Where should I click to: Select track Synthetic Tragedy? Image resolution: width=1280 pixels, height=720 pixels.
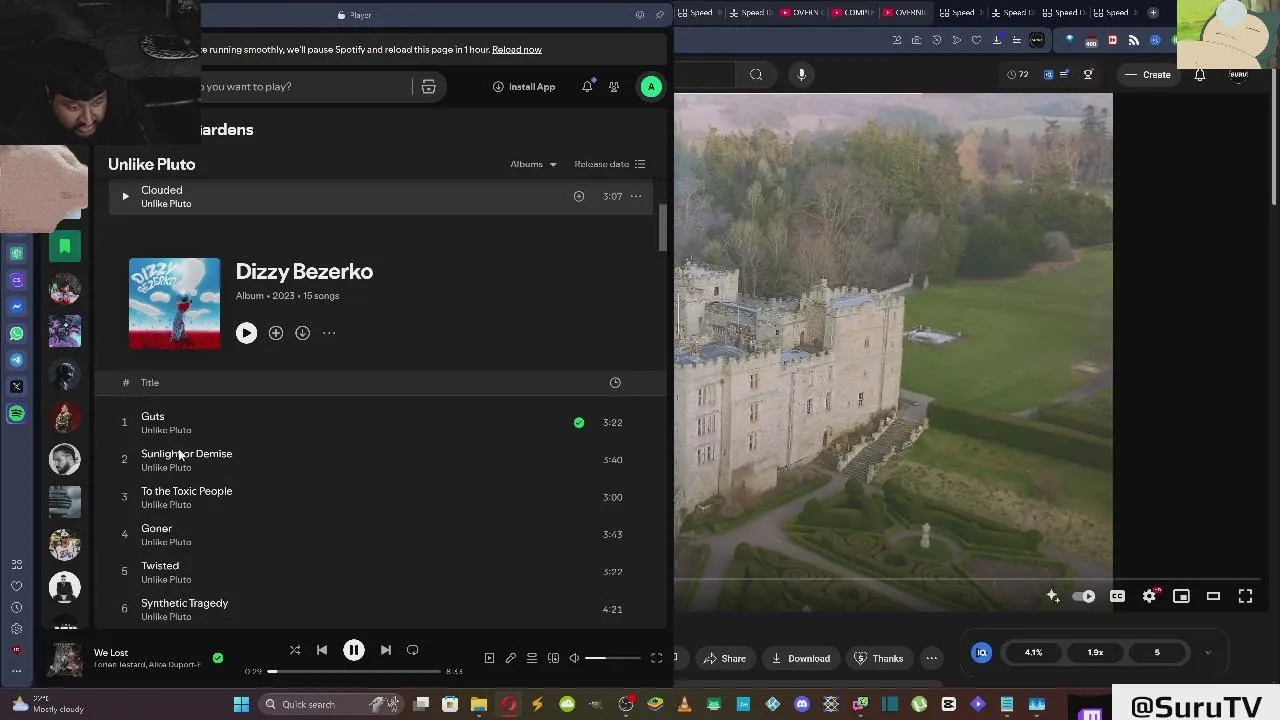(381, 609)
